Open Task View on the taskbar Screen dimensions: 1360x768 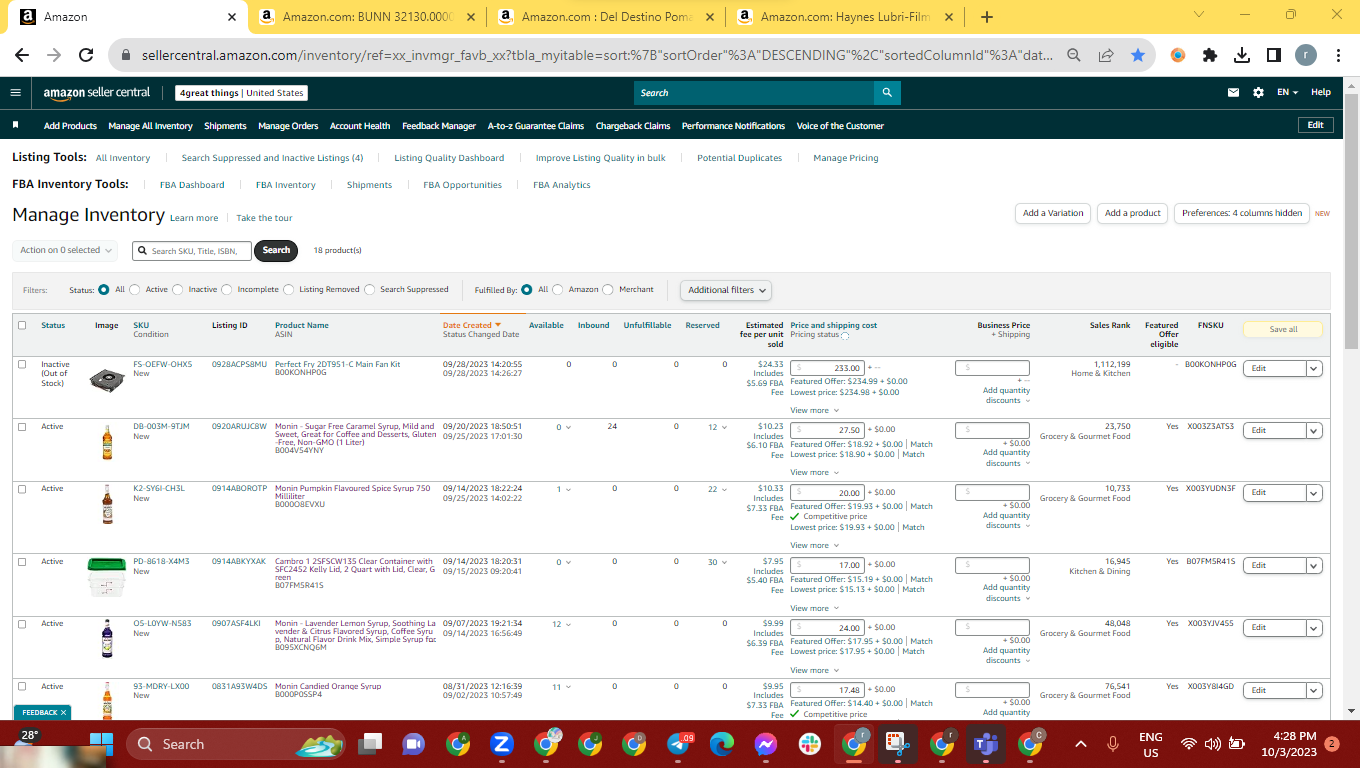coord(372,744)
